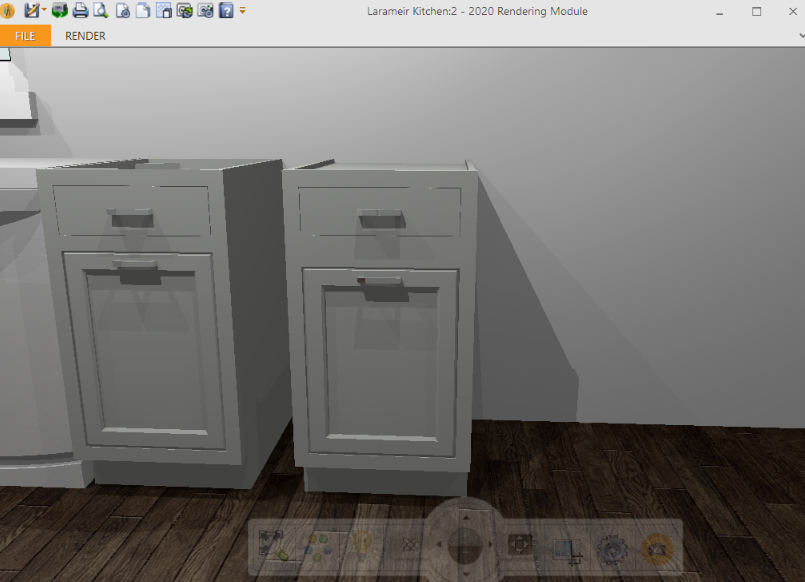The height and width of the screenshot is (582, 805).
Task: Open the gear settings icon in bottom toolbar
Action: pyautogui.click(x=612, y=549)
